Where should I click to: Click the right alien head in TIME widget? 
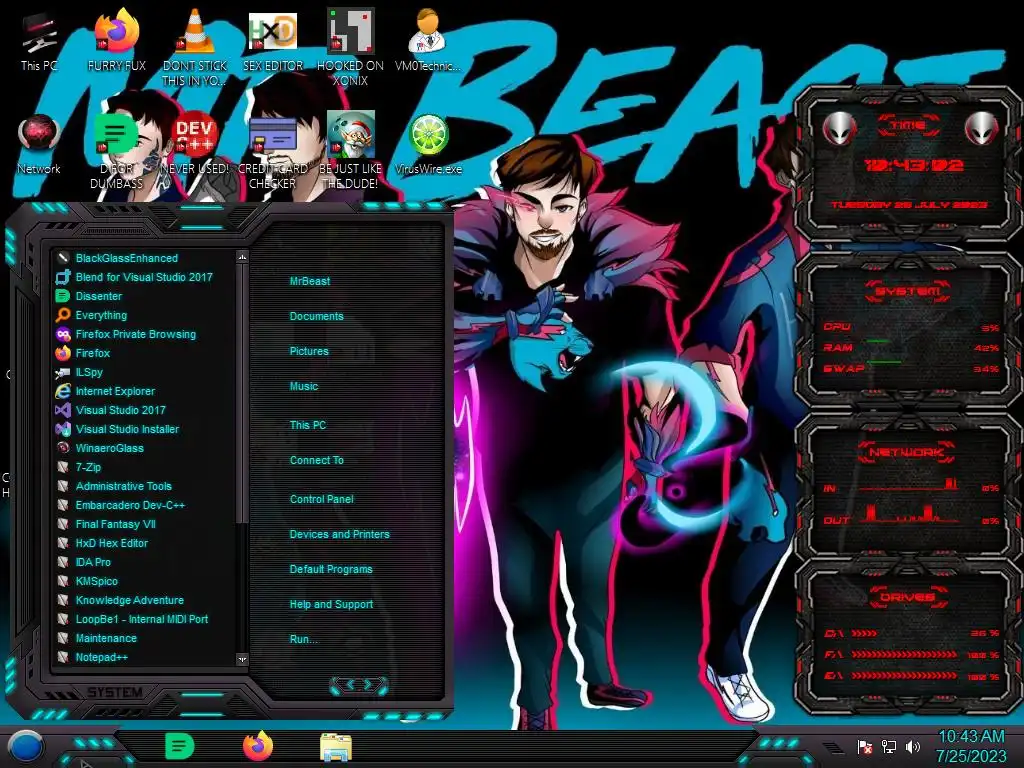(x=981, y=128)
